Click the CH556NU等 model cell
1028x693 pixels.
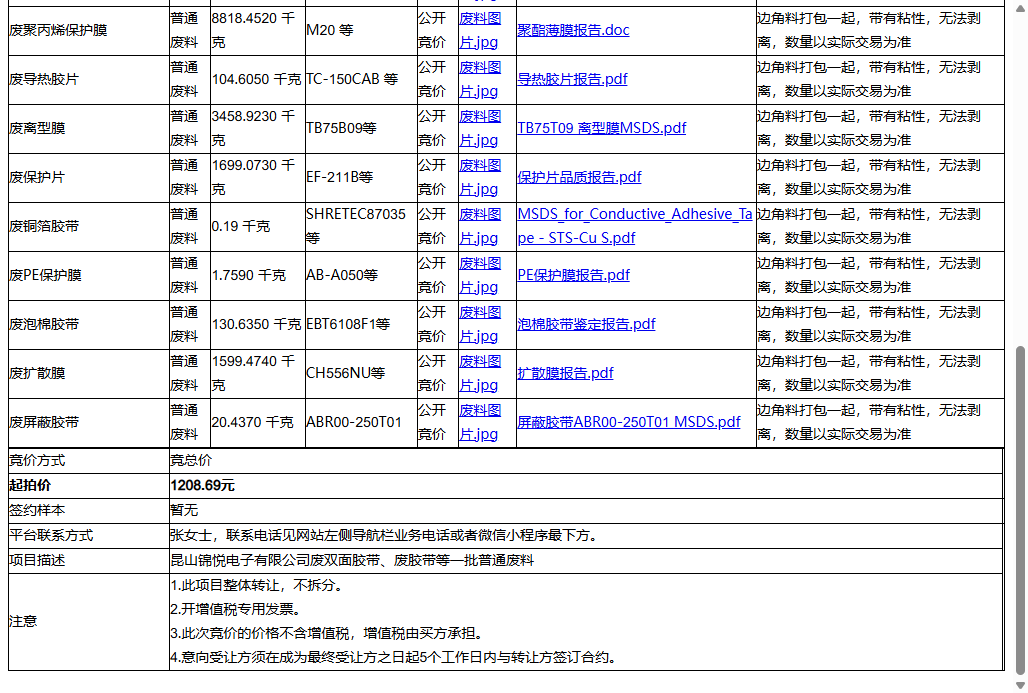click(361, 373)
